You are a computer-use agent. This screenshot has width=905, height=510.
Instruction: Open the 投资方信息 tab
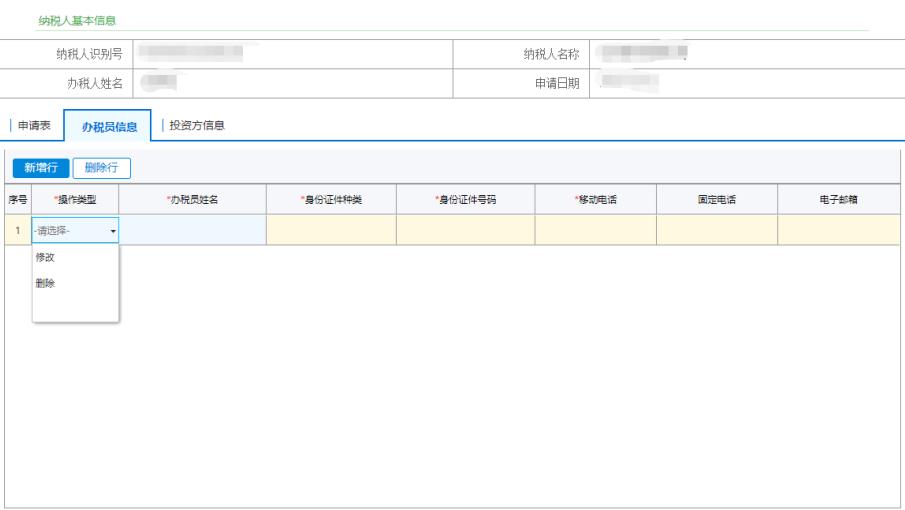tap(196, 126)
